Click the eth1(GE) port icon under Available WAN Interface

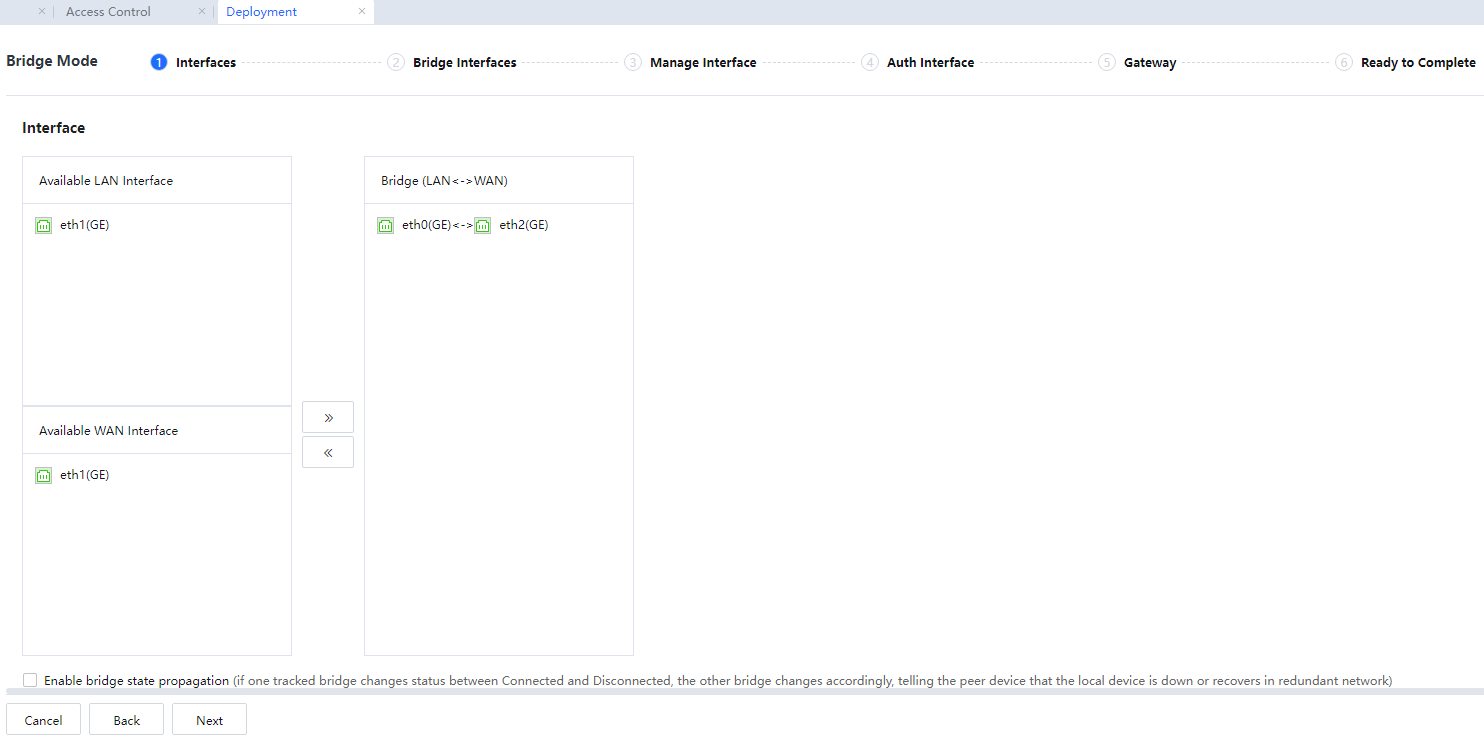(43, 475)
